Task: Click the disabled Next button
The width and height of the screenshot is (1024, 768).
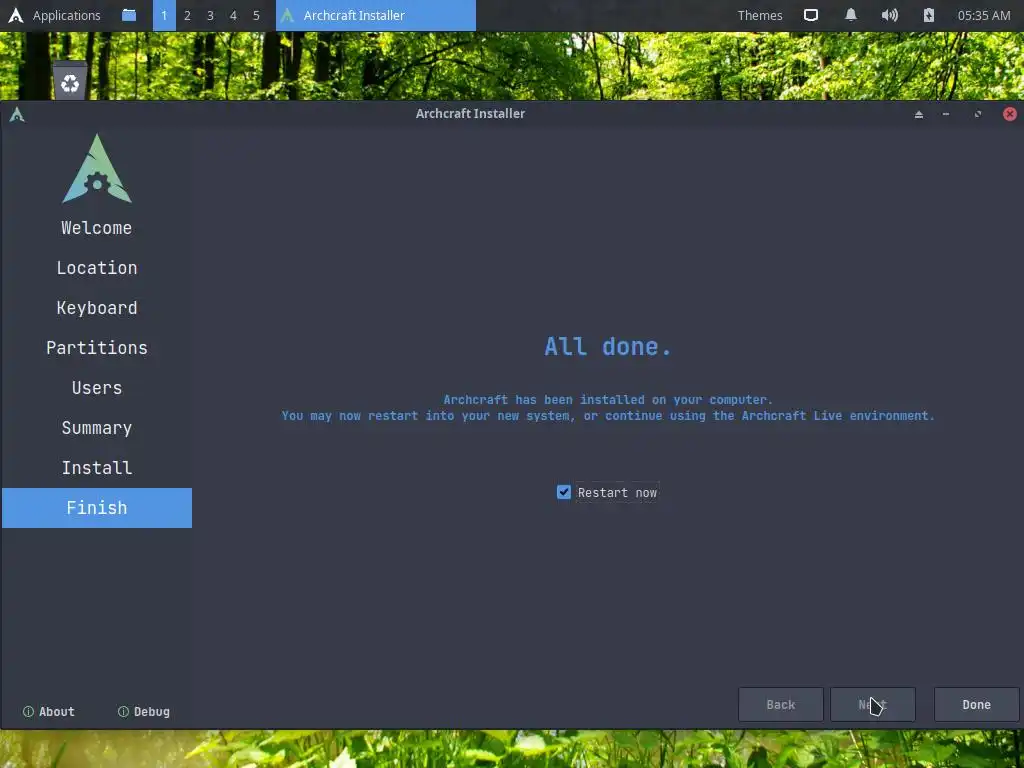Action: (x=872, y=704)
